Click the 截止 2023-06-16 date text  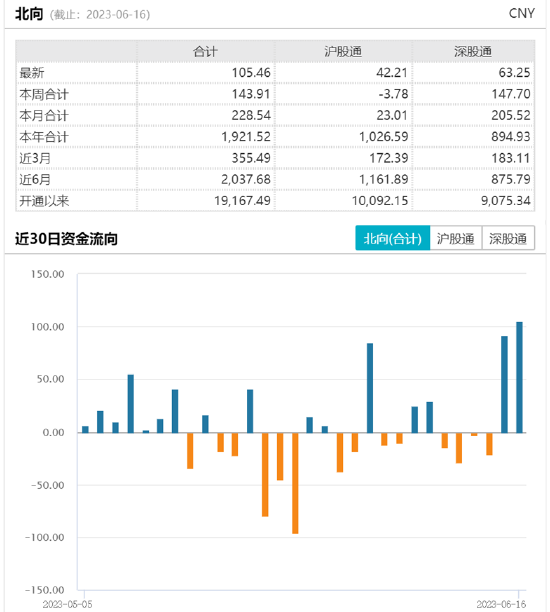click(100, 15)
